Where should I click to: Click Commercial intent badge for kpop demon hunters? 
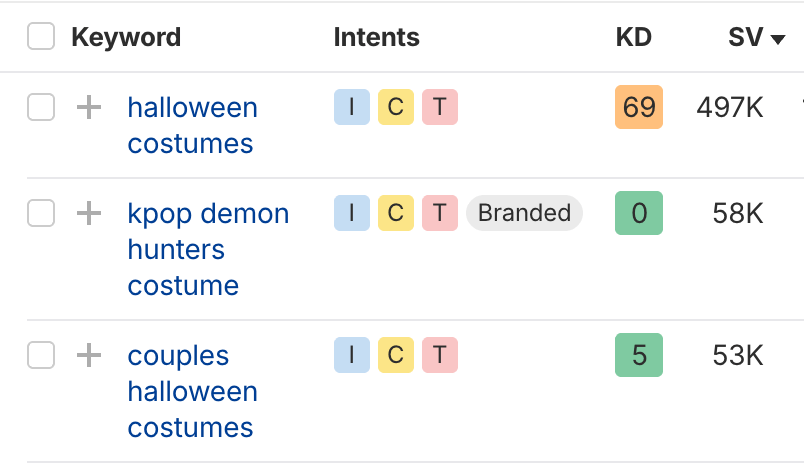pos(395,213)
